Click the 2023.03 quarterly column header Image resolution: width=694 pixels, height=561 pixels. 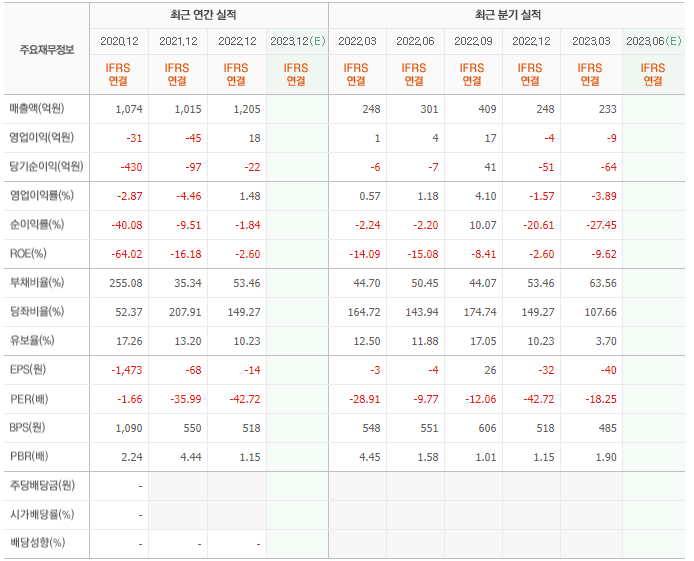click(x=591, y=41)
